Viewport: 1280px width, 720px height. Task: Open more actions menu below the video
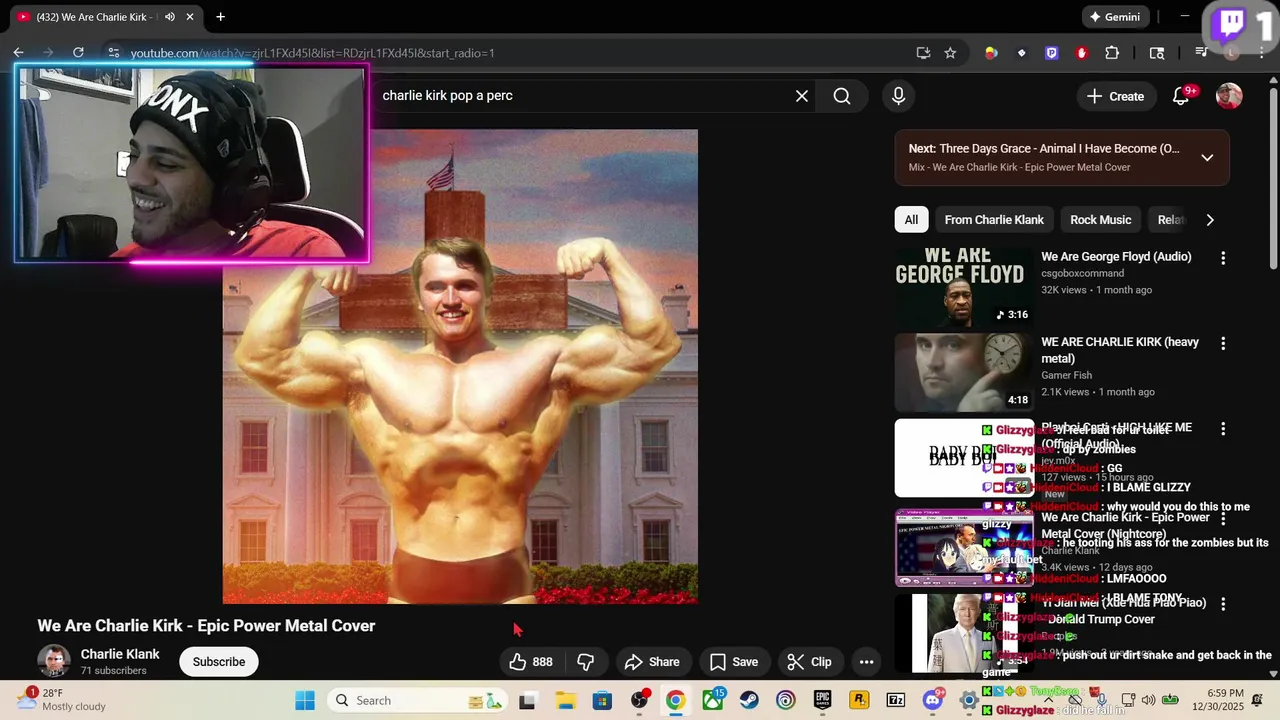click(x=866, y=662)
